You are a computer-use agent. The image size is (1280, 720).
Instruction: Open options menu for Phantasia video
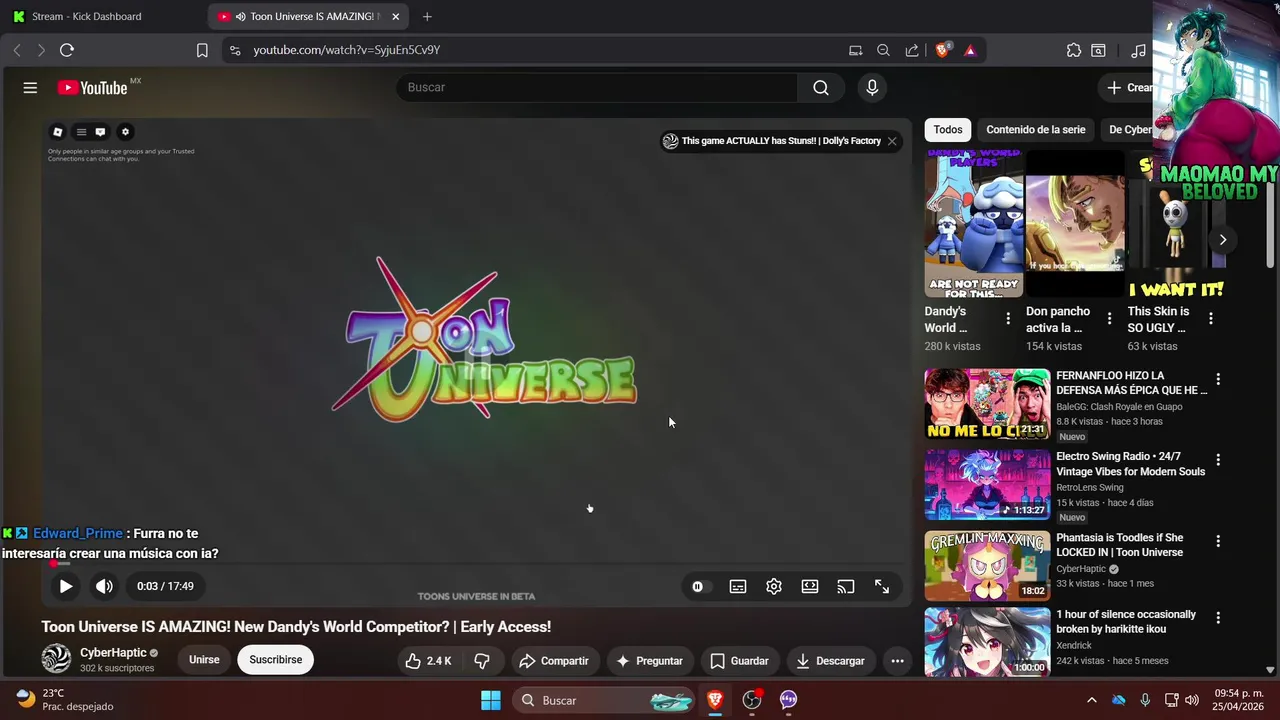point(1218,541)
